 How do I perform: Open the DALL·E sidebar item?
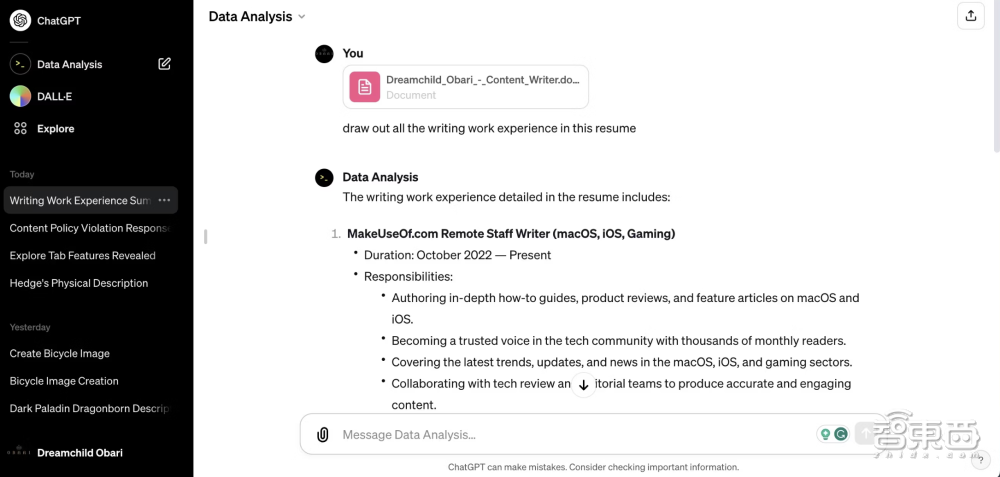[x=55, y=96]
